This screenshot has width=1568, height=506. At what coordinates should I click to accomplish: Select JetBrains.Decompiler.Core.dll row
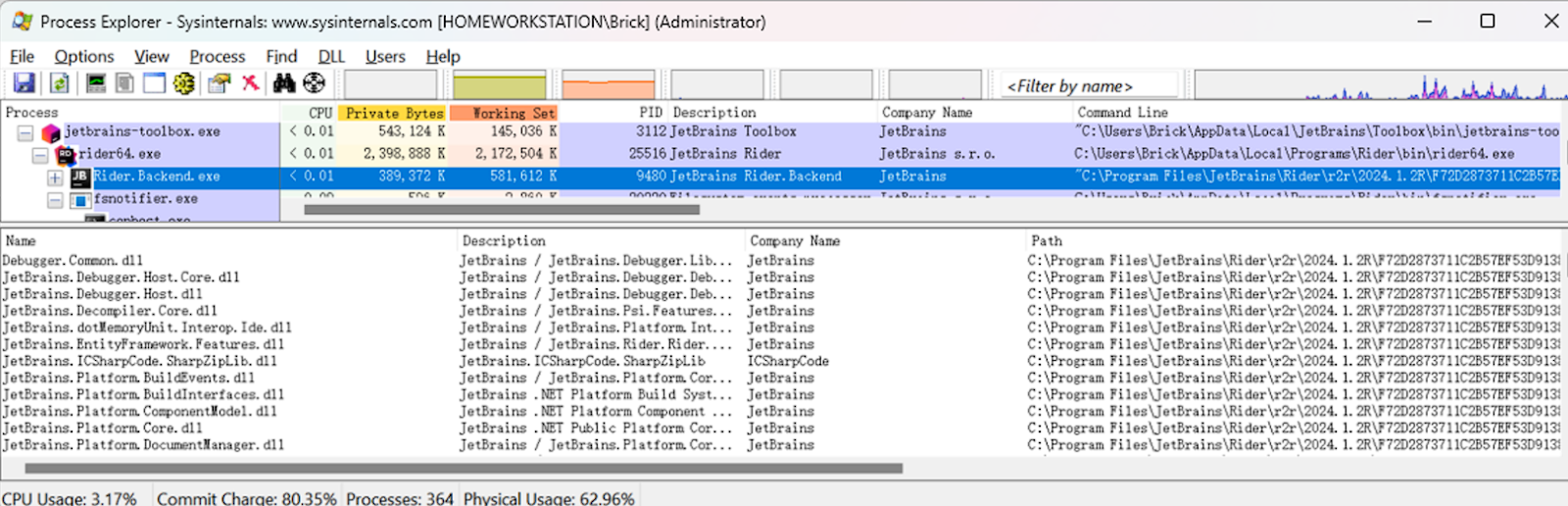coord(780,311)
